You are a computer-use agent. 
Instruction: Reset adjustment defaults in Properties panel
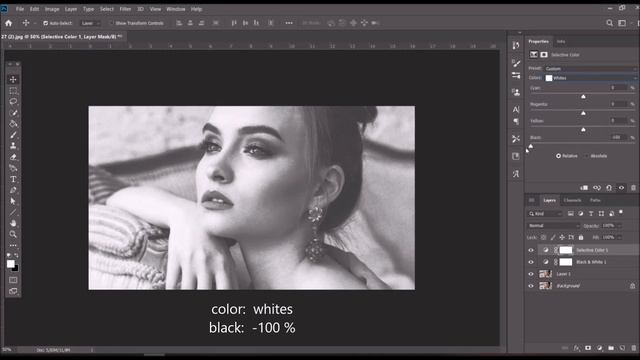pyautogui.click(x=609, y=188)
